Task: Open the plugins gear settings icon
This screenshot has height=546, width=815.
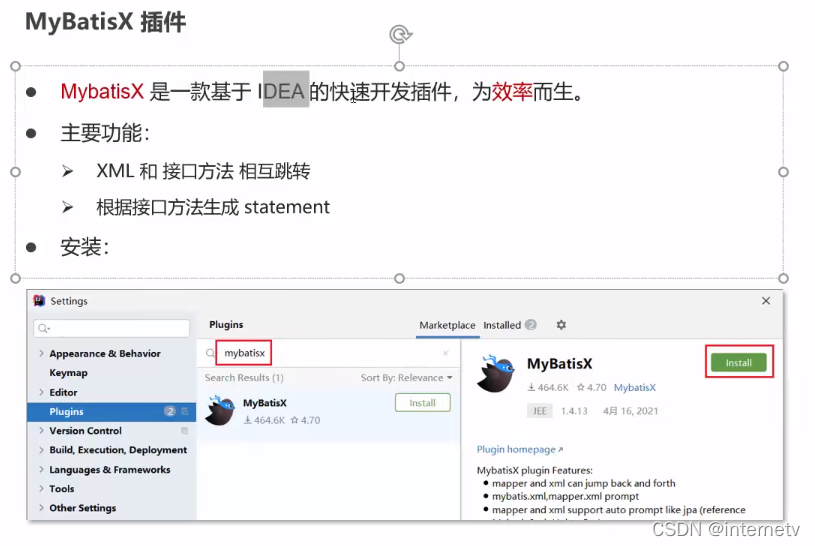Action: [x=561, y=325]
